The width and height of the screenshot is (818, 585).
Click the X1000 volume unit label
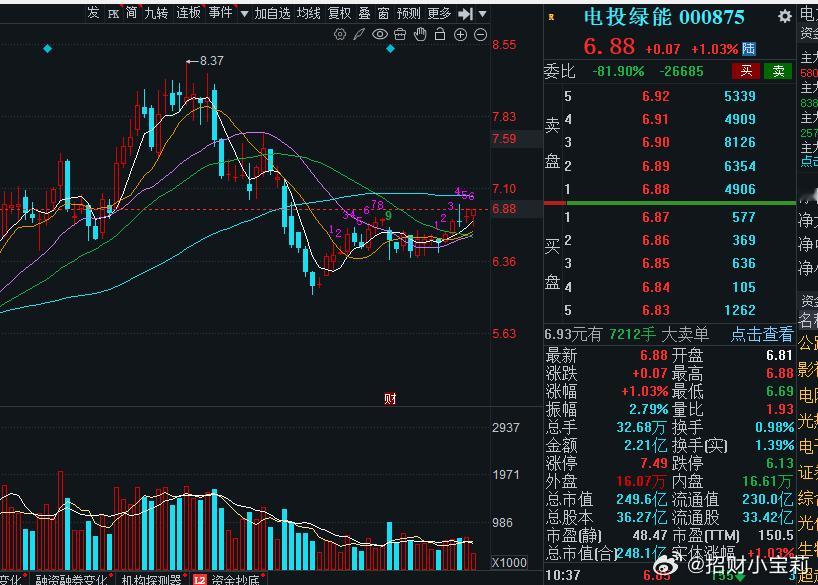(509, 563)
